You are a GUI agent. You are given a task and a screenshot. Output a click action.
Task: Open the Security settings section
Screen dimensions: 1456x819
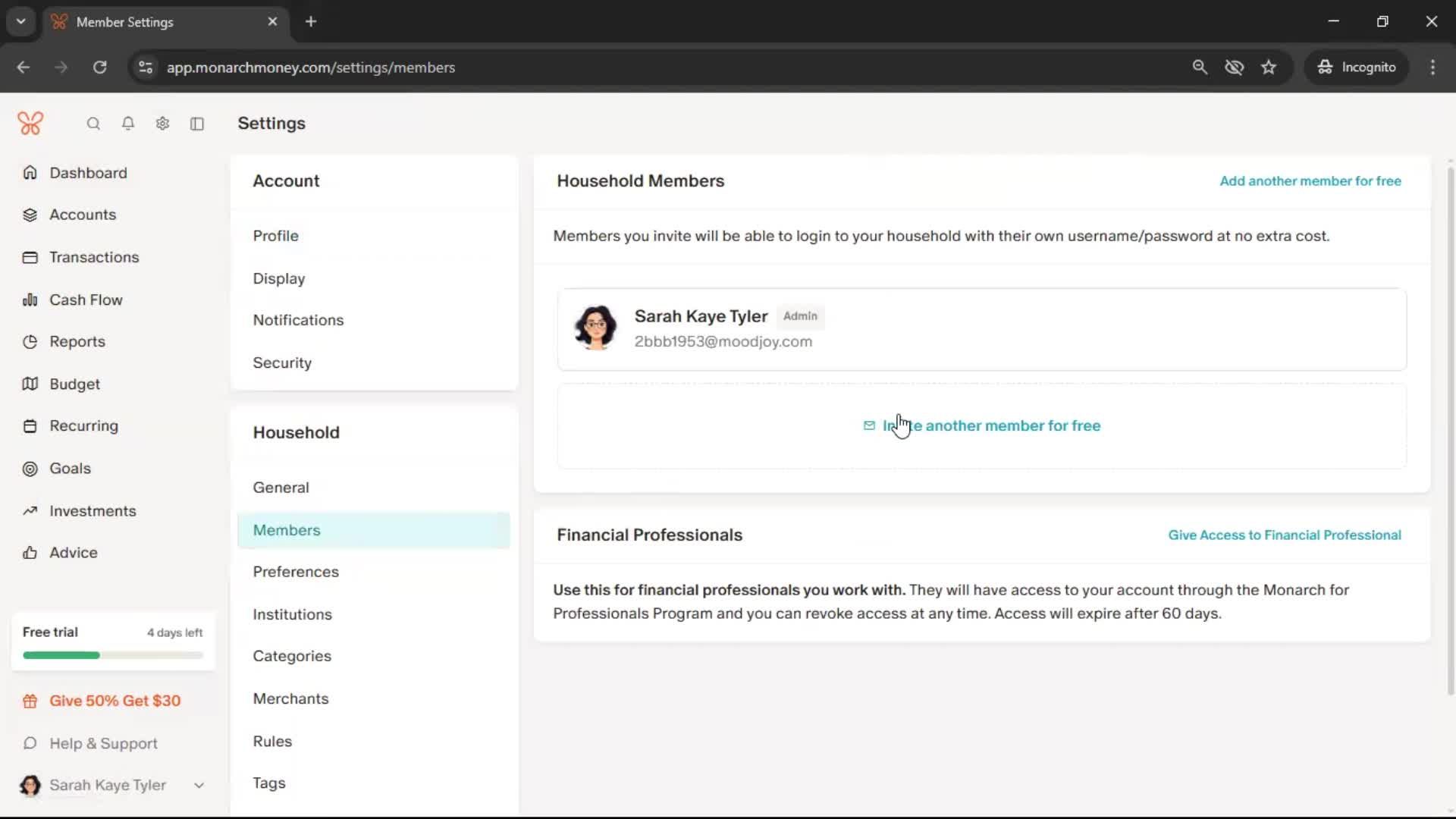282,362
